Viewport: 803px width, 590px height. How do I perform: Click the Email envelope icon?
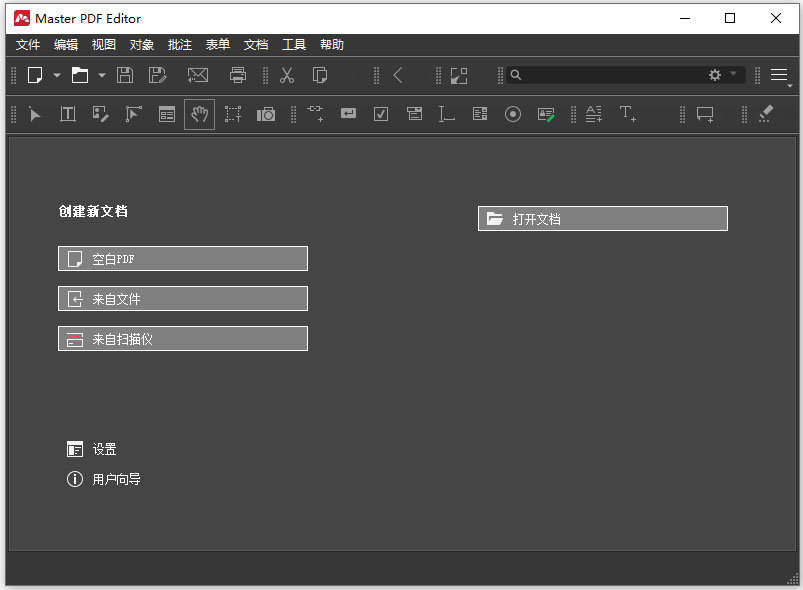197,75
